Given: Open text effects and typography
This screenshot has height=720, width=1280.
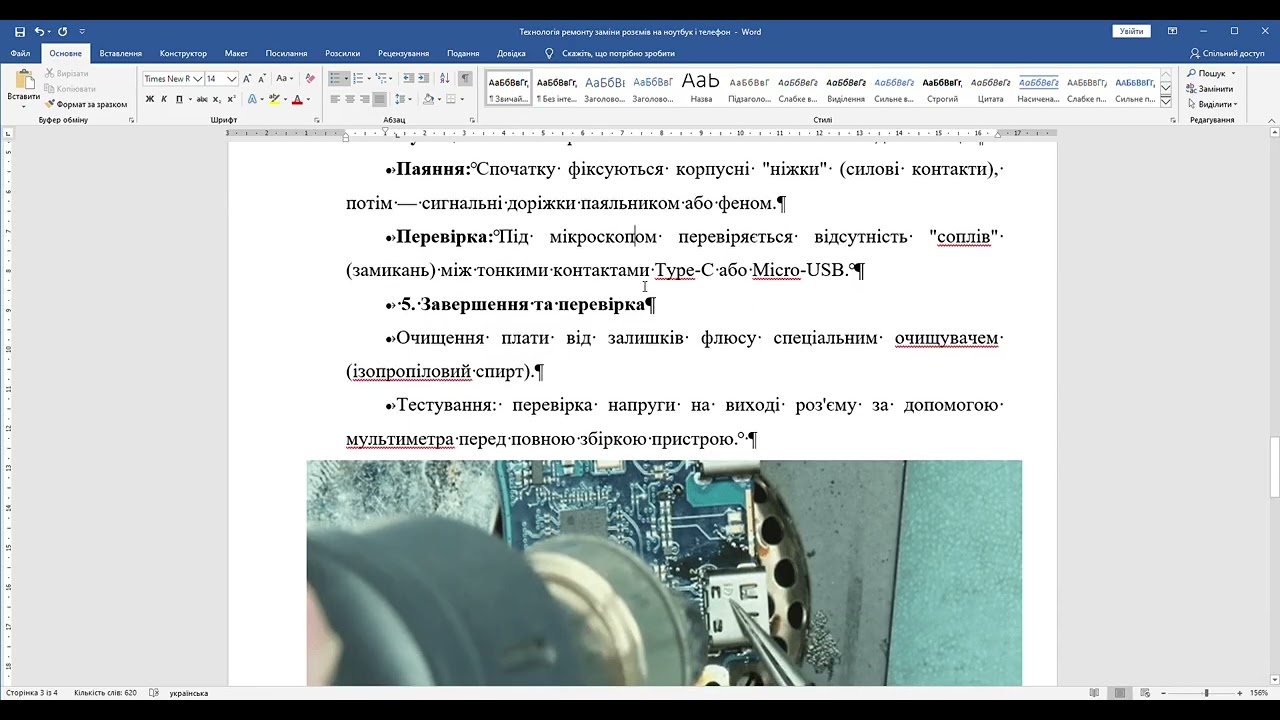Looking at the screenshot, I should (x=254, y=99).
